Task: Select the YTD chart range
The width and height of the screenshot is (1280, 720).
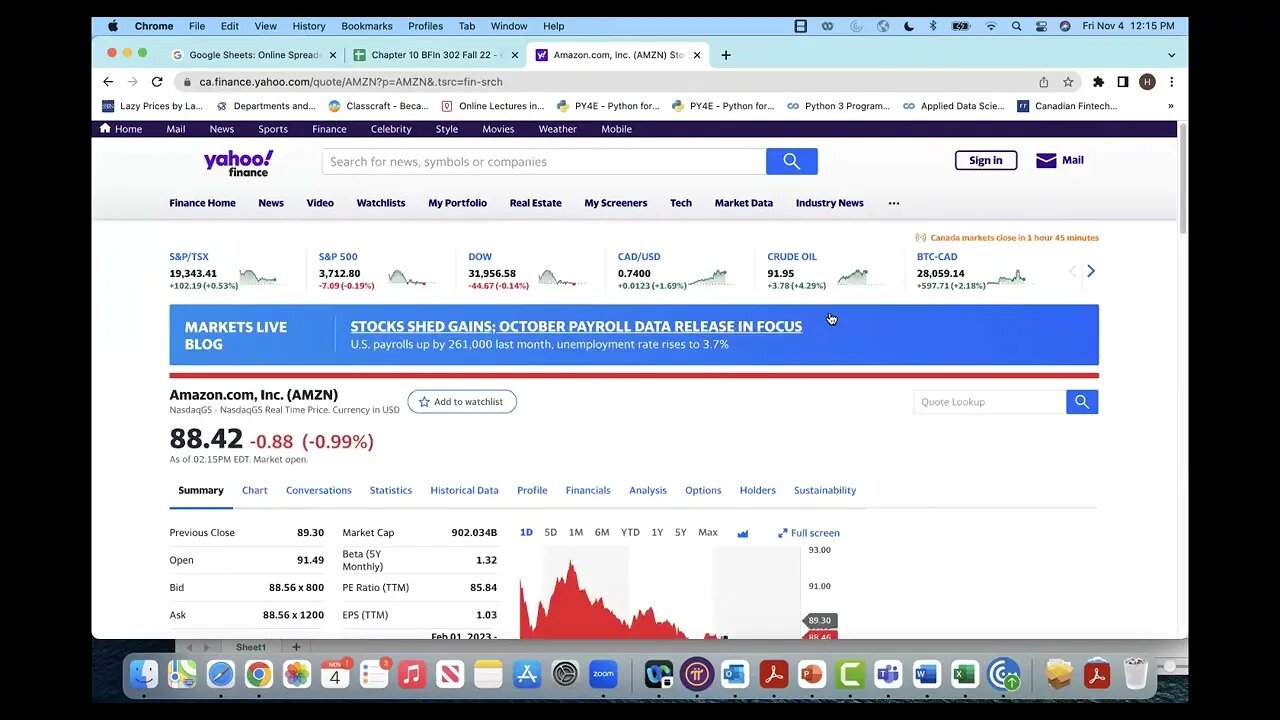Action: click(x=630, y=533)
